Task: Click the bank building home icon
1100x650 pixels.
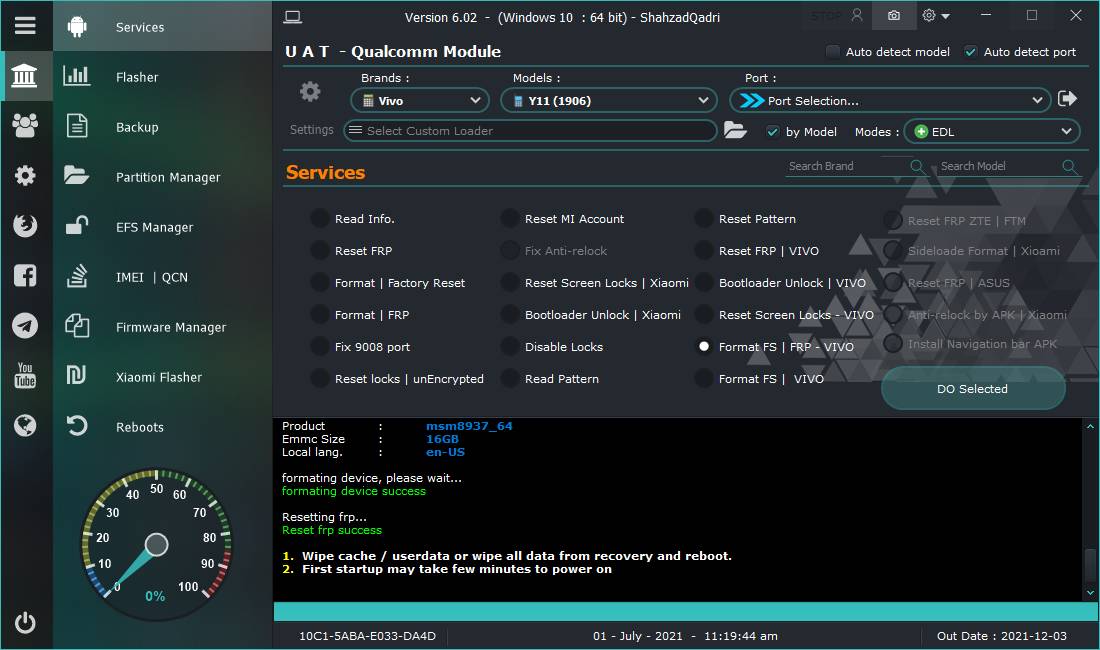Action: [x=25, y=76]
